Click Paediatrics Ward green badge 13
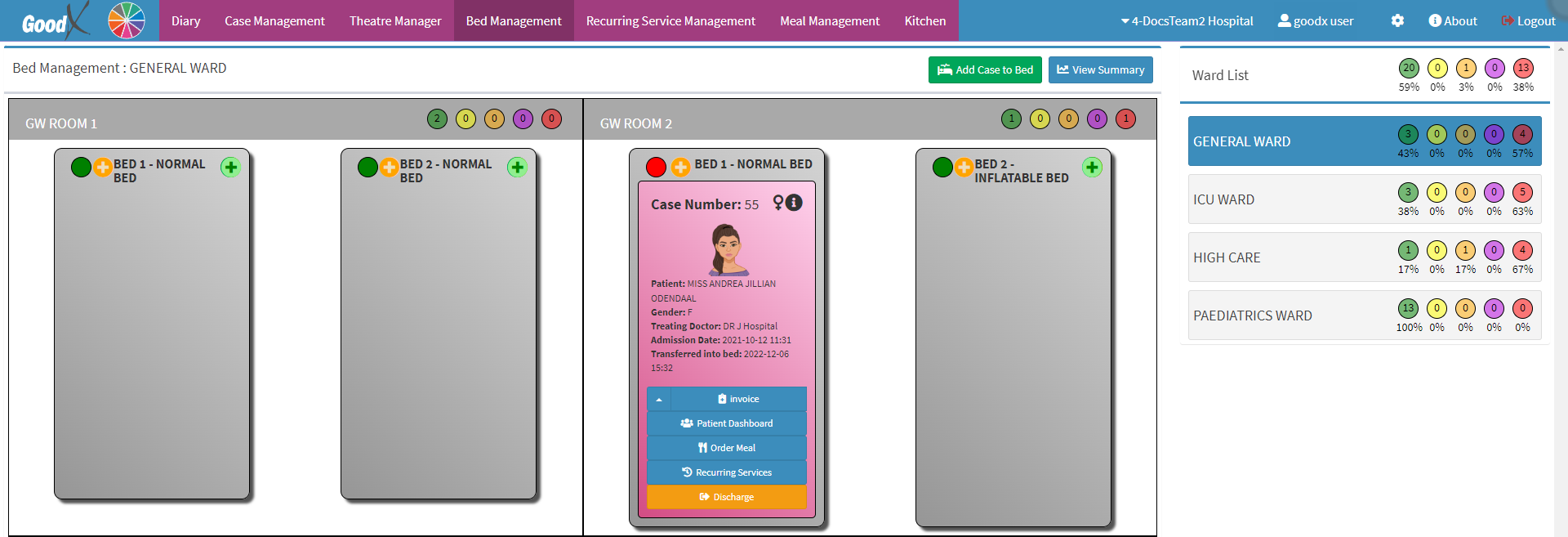 pos(1408,308)
